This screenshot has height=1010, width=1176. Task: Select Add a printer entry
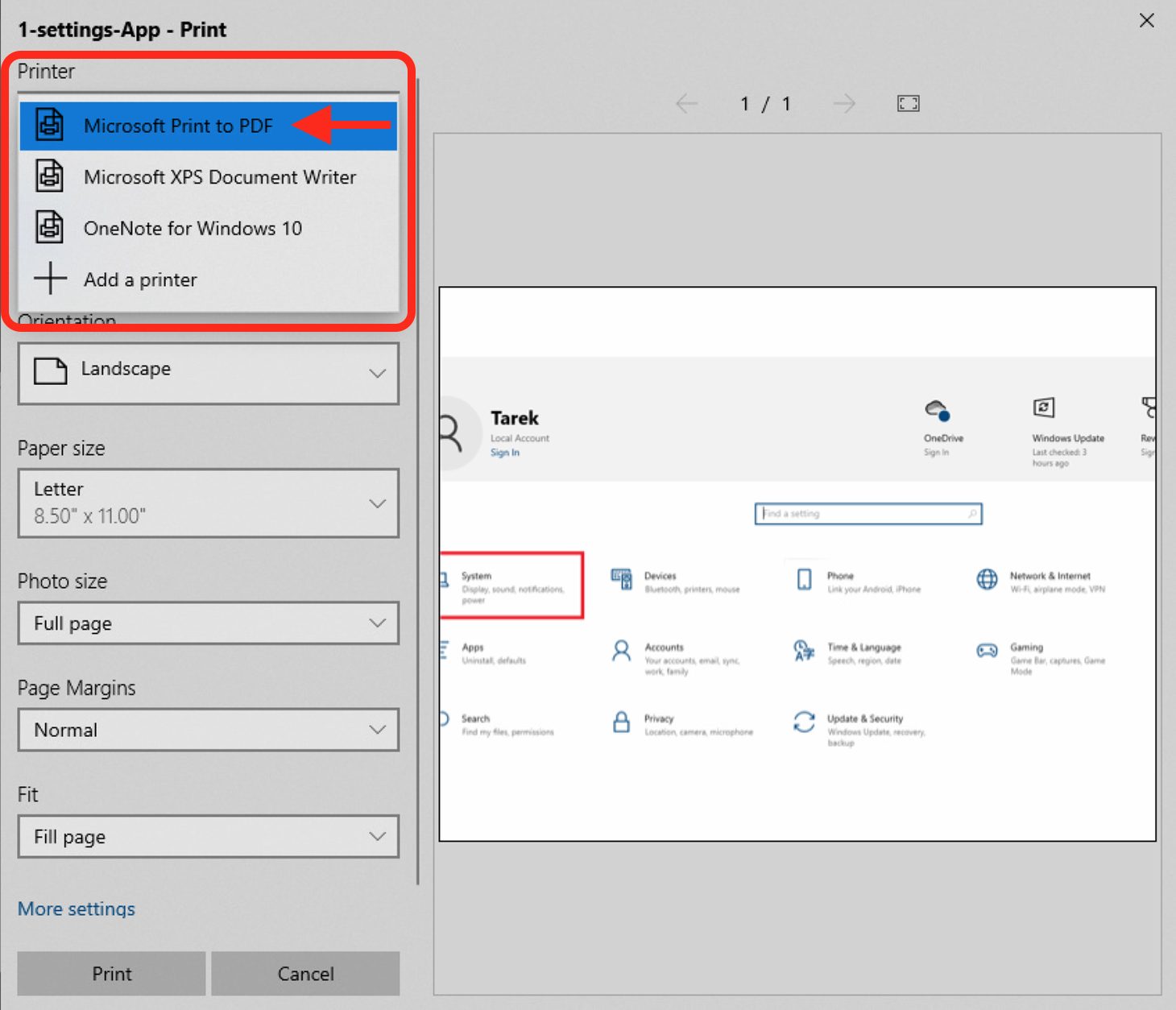(140, 279)
